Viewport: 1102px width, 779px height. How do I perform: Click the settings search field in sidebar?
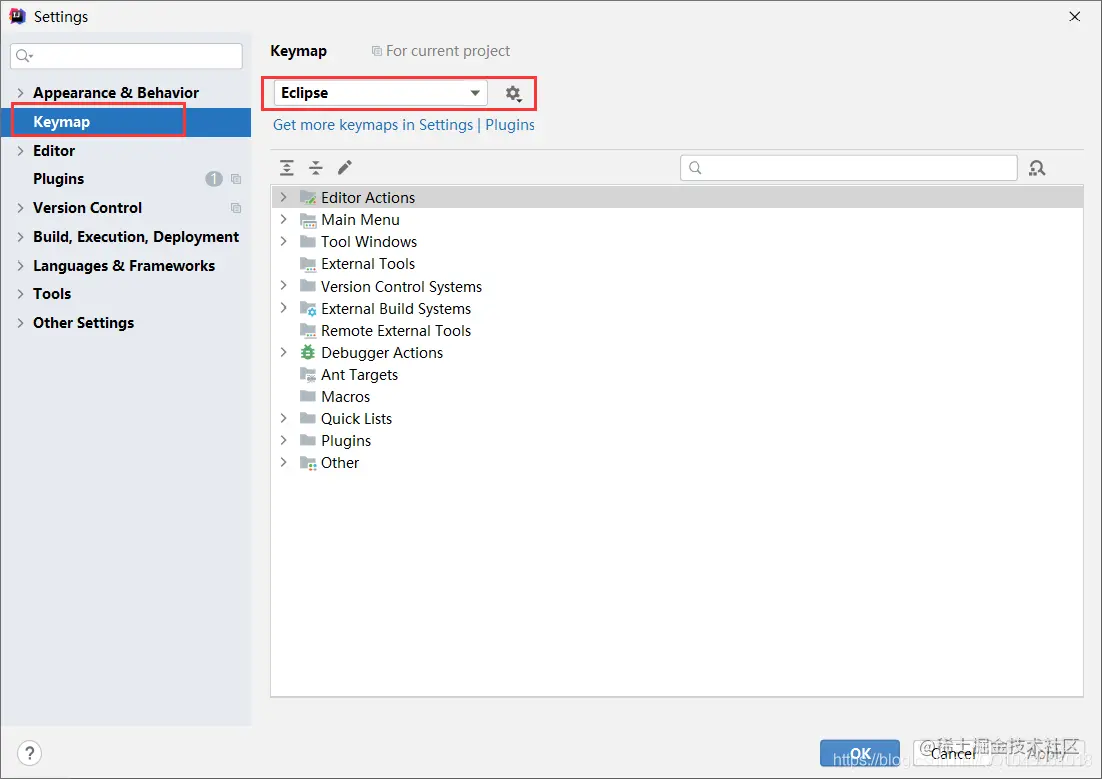tap(127, 56)
